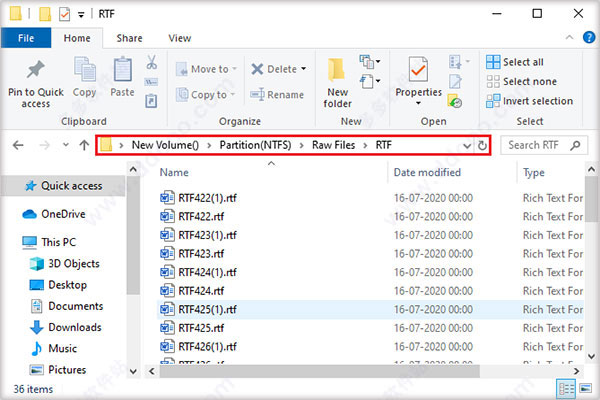The image size is (600, 400).
Task: Click Partition(NTFS) in the address path
Action: tap(255, 145)
